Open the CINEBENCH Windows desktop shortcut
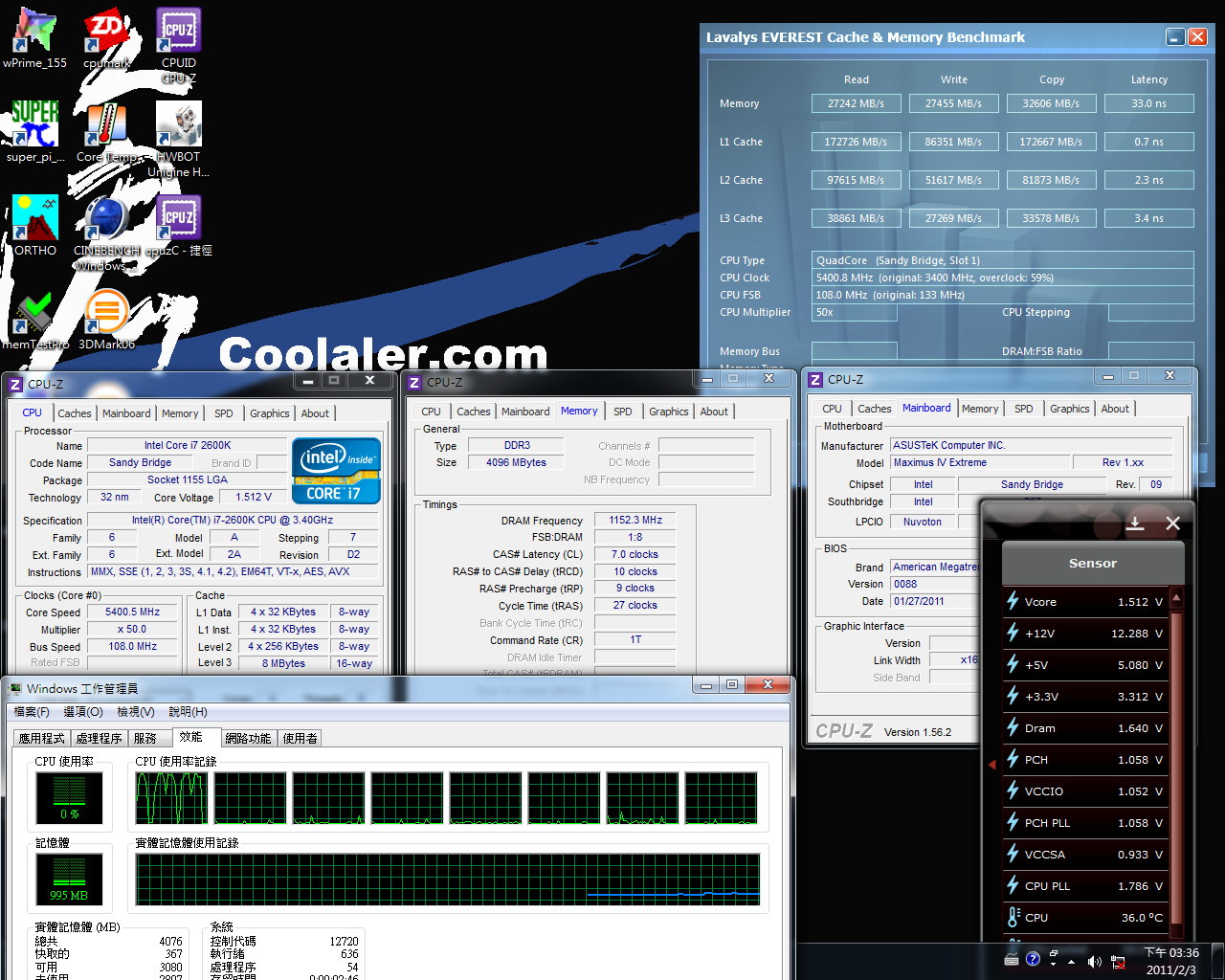The width and height of the screenshot is (1225, 980). pos(106,234)
